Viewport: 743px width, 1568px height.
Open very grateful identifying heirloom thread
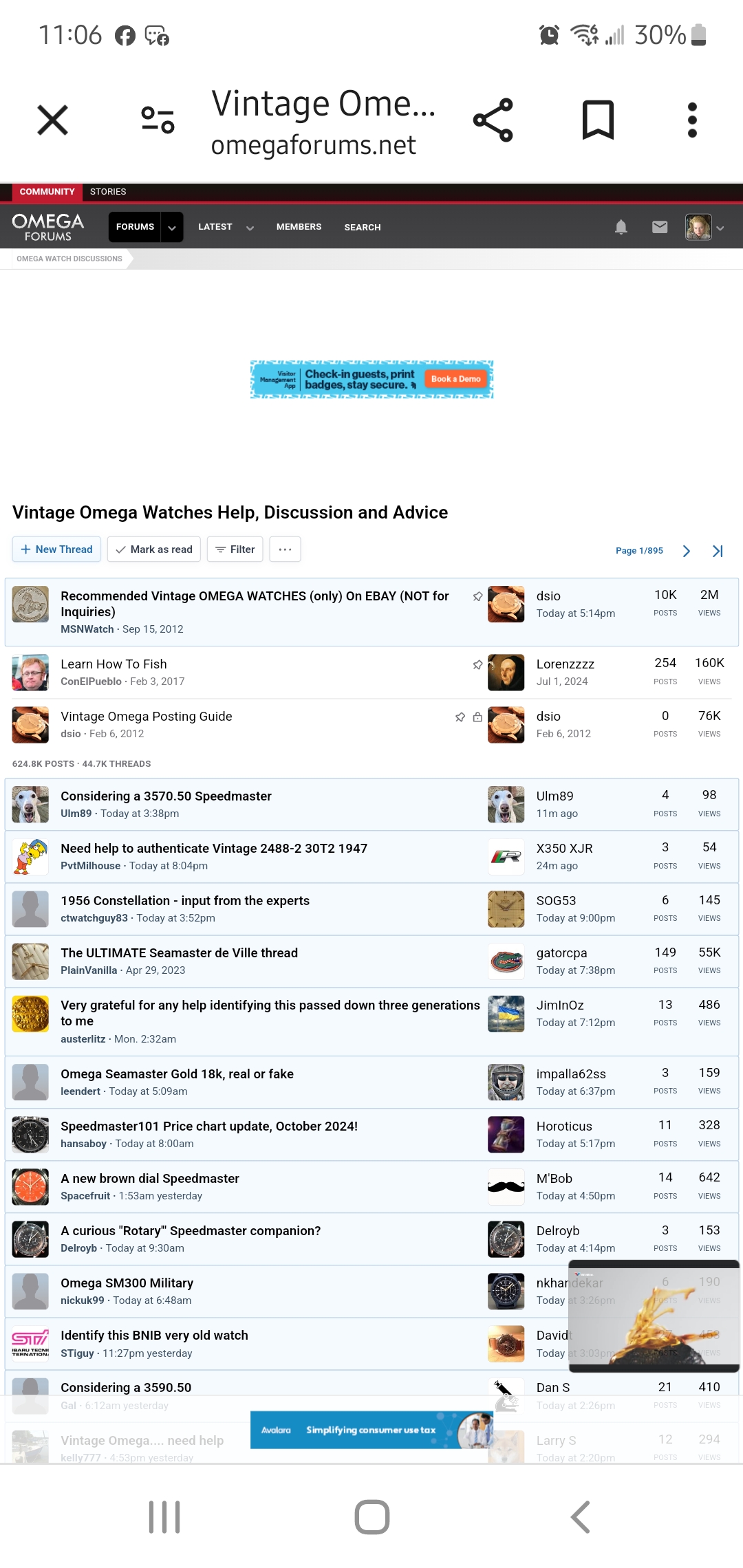click(270, 1013)
